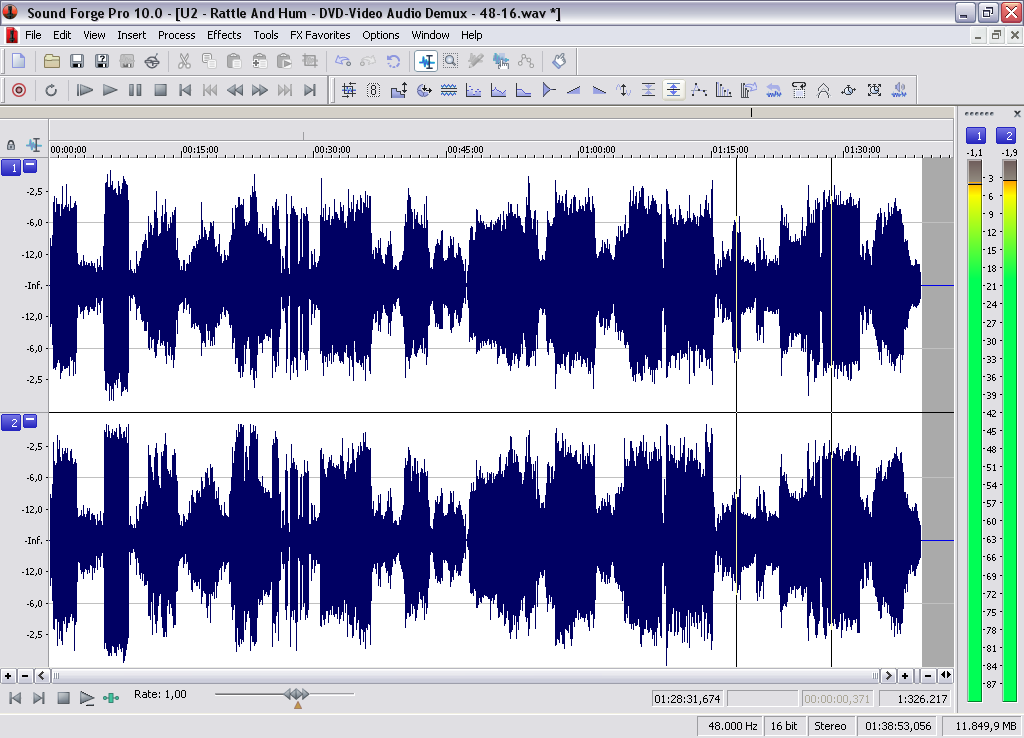Click the Save As icon with question mark
Viewport: 1024px width, 738px height.
pyautogui.click(x=102, y=61)
